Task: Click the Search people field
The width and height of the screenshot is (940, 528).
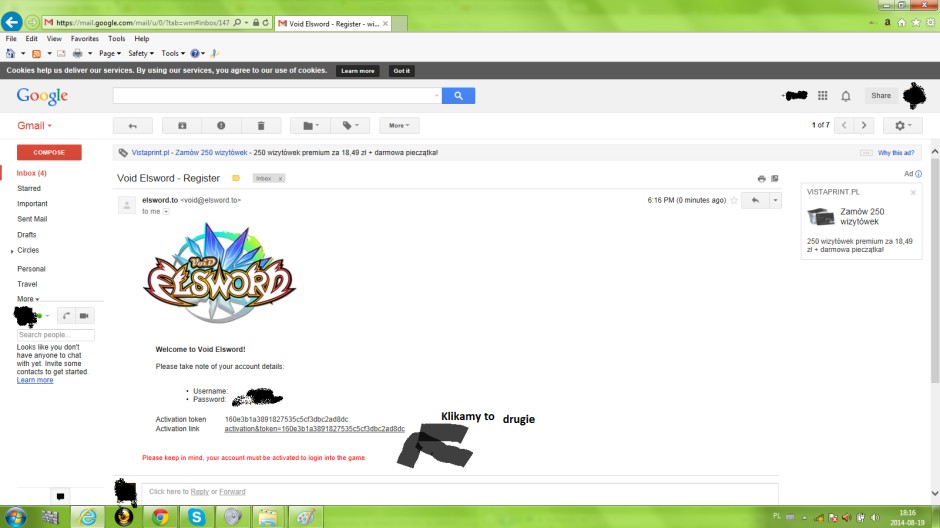Action: (x=55, y=335)
